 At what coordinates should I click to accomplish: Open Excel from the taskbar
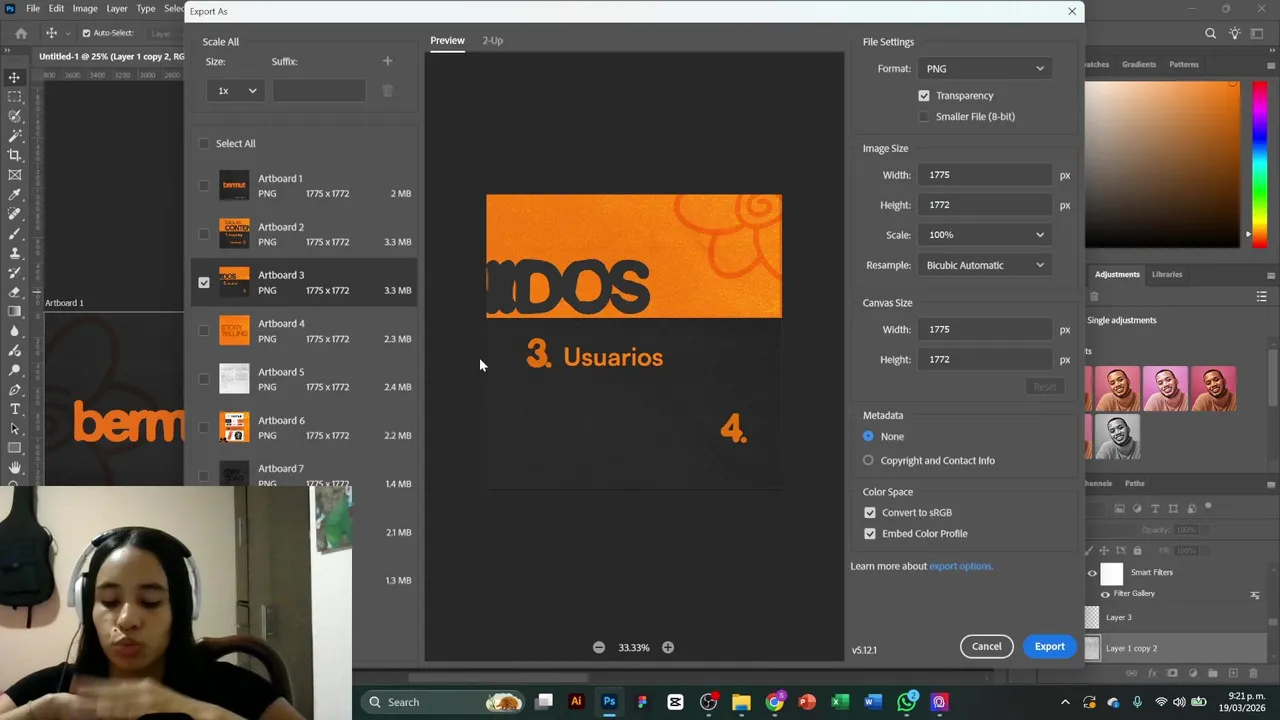tap(840, 702)
